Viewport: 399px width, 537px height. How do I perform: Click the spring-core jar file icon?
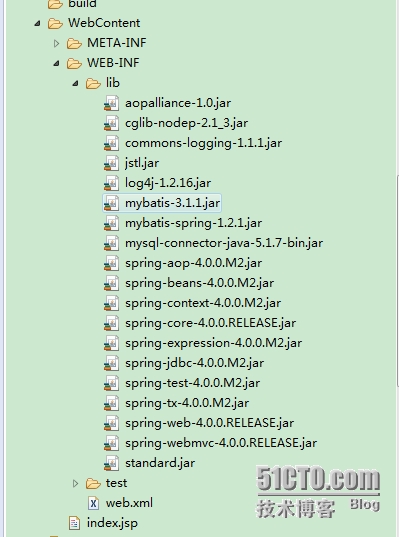pyautogui.click(x=111, y=323)
